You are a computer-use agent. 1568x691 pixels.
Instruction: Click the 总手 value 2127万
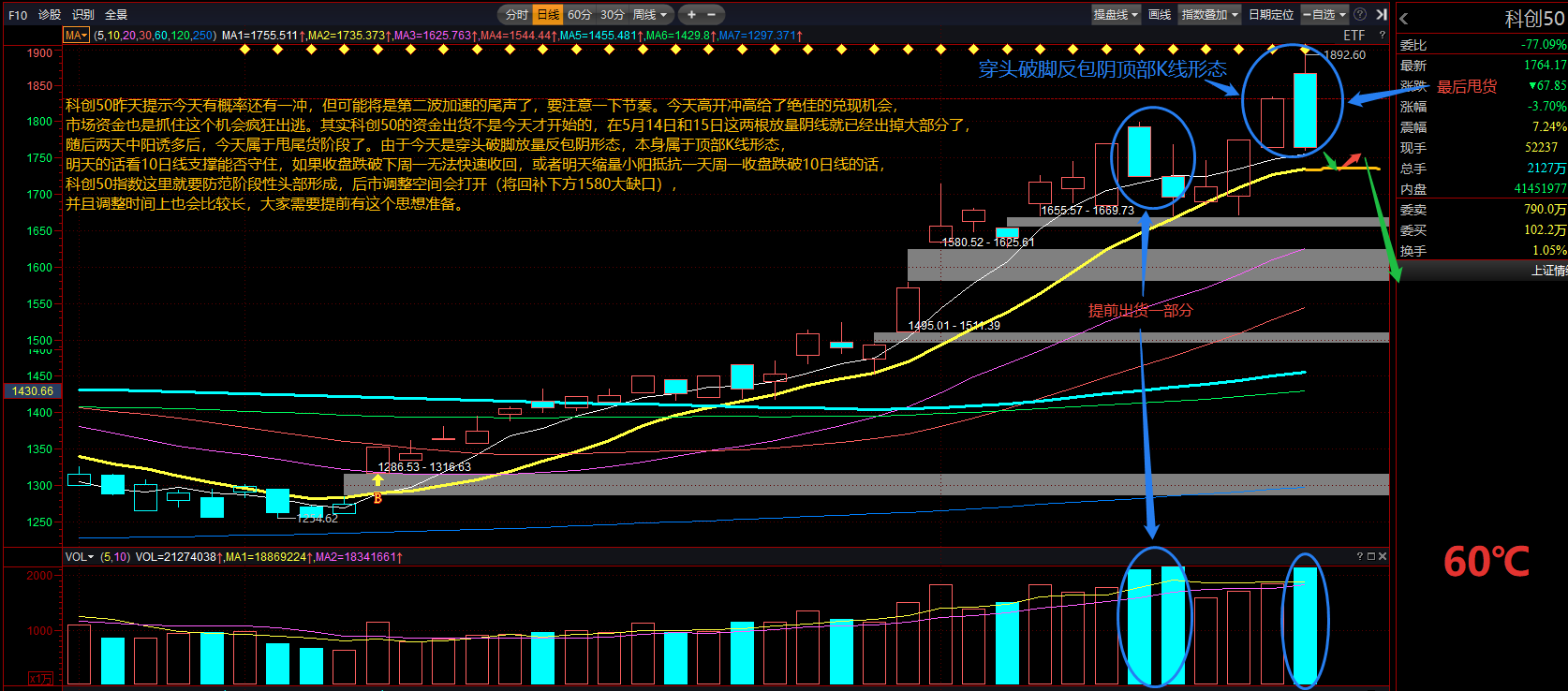tap(1546, 169)
